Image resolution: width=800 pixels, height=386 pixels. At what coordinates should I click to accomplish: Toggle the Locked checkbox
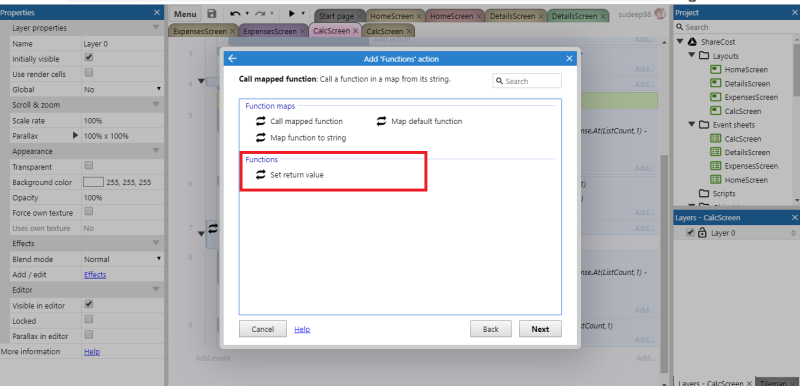[x=89, y=320]
